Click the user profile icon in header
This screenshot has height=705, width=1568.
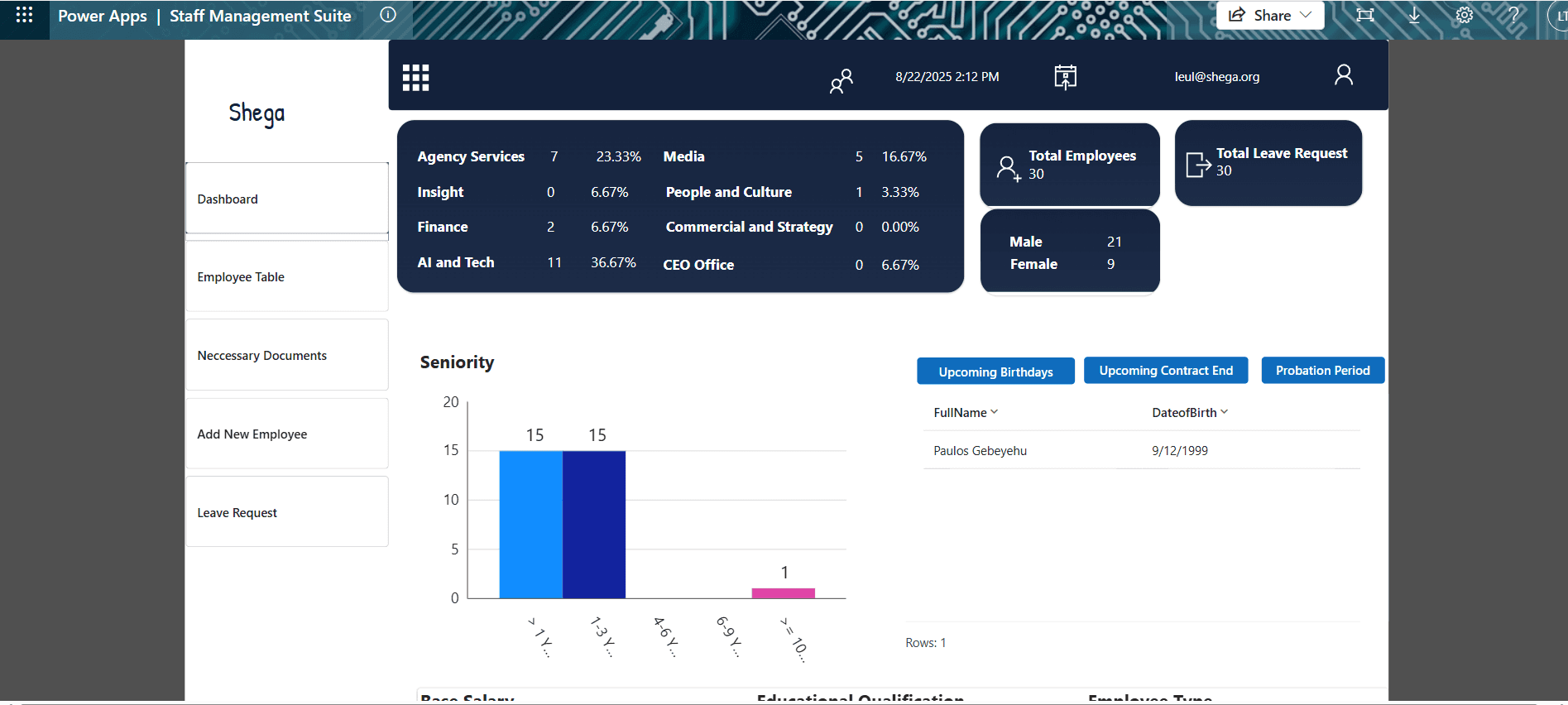(1344, 75)
